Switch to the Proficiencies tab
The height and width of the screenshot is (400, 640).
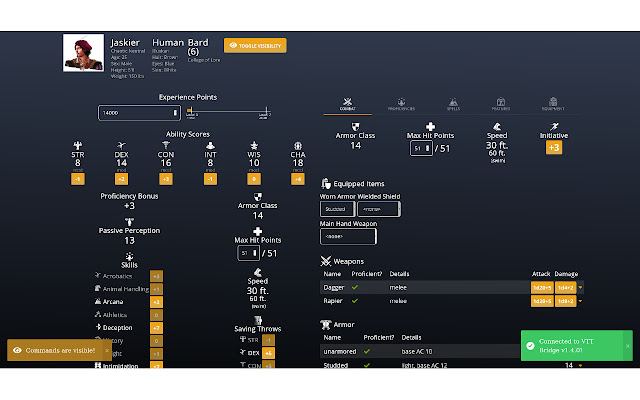(x=401, y=104)
